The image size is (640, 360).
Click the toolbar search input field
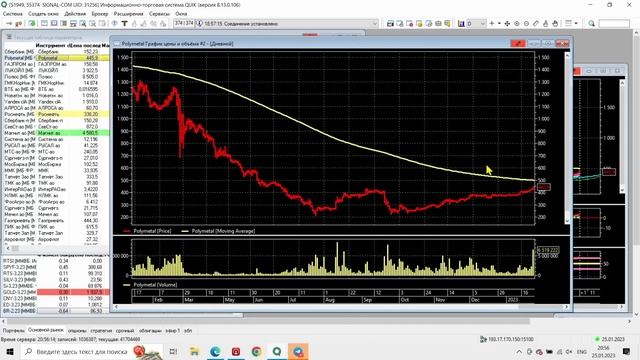point(614,24)
